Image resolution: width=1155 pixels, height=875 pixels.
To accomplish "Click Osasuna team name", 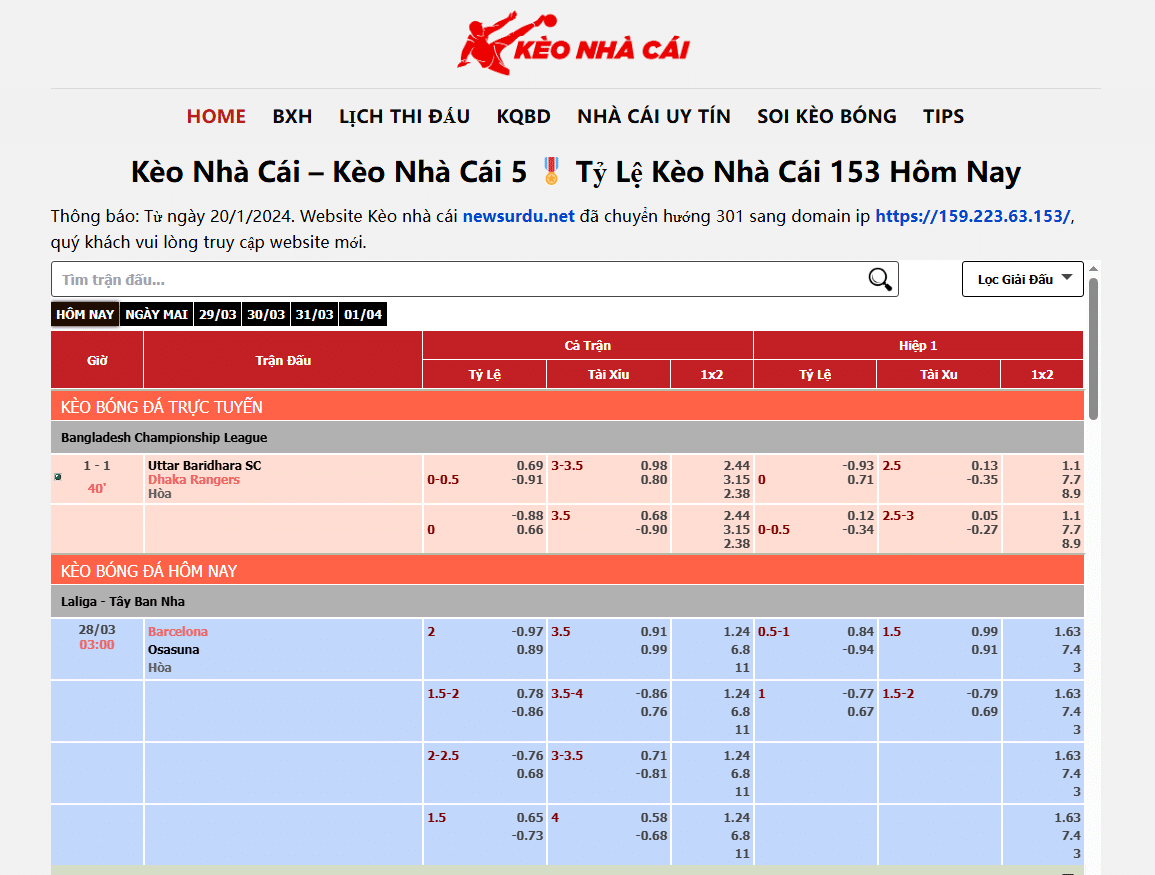I will pos(173,650).
